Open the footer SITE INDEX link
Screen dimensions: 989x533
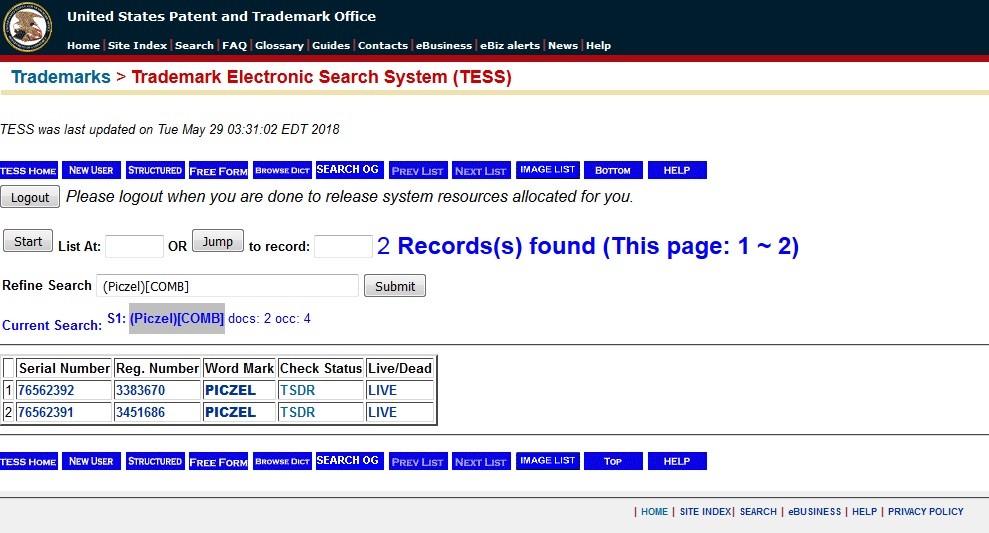(705, 512)
